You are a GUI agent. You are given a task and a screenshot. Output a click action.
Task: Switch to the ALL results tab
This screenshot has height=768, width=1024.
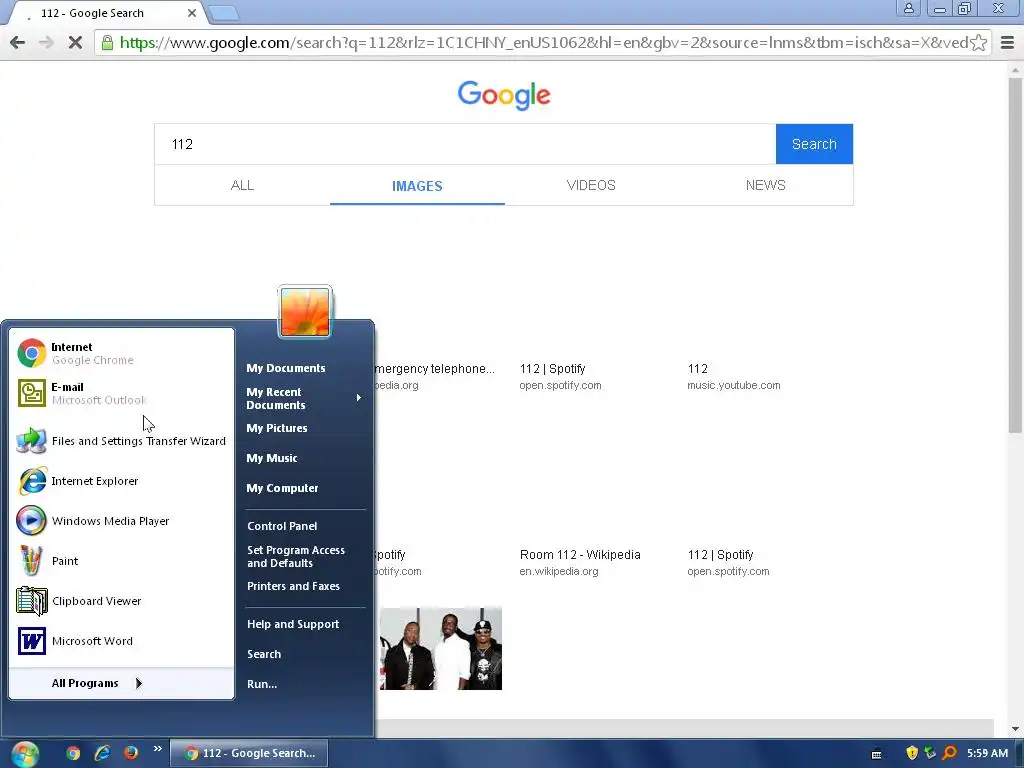click(x=242, y=185)
